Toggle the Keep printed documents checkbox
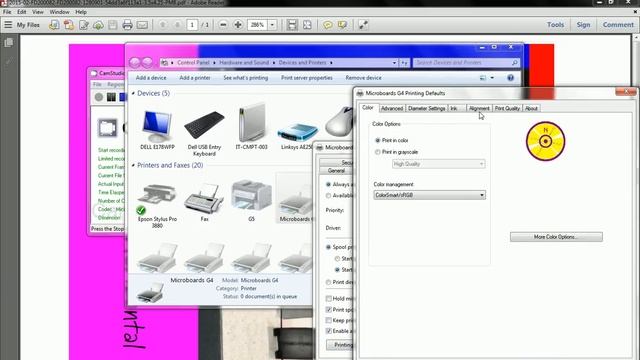Viewport: 640px width, 360px height. click(x=329, y=320)
